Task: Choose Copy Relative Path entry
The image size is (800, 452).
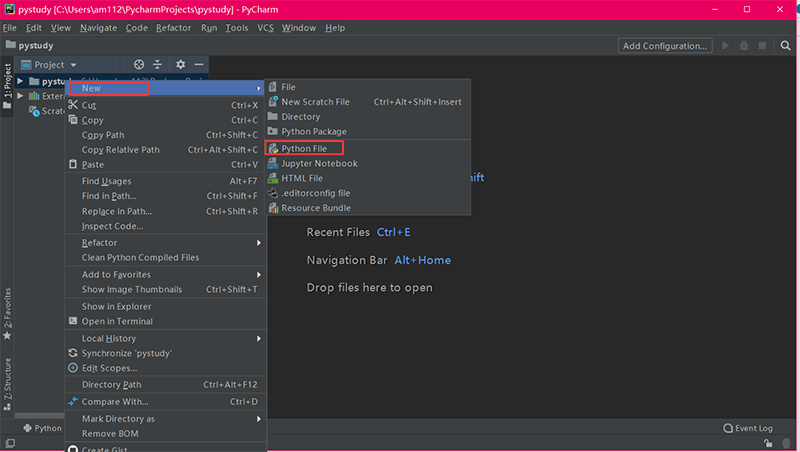Action: (165, 149)
